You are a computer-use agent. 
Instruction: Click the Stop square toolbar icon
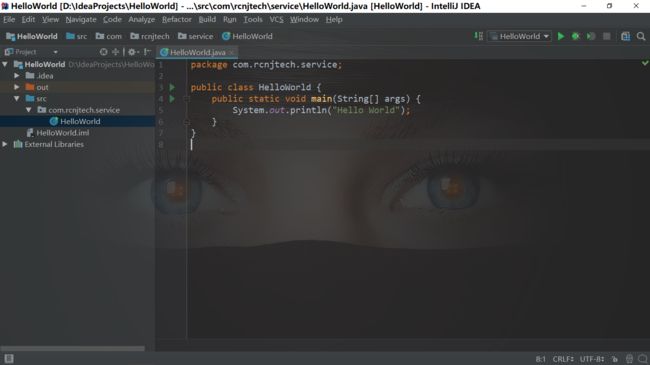click(606, 36)
